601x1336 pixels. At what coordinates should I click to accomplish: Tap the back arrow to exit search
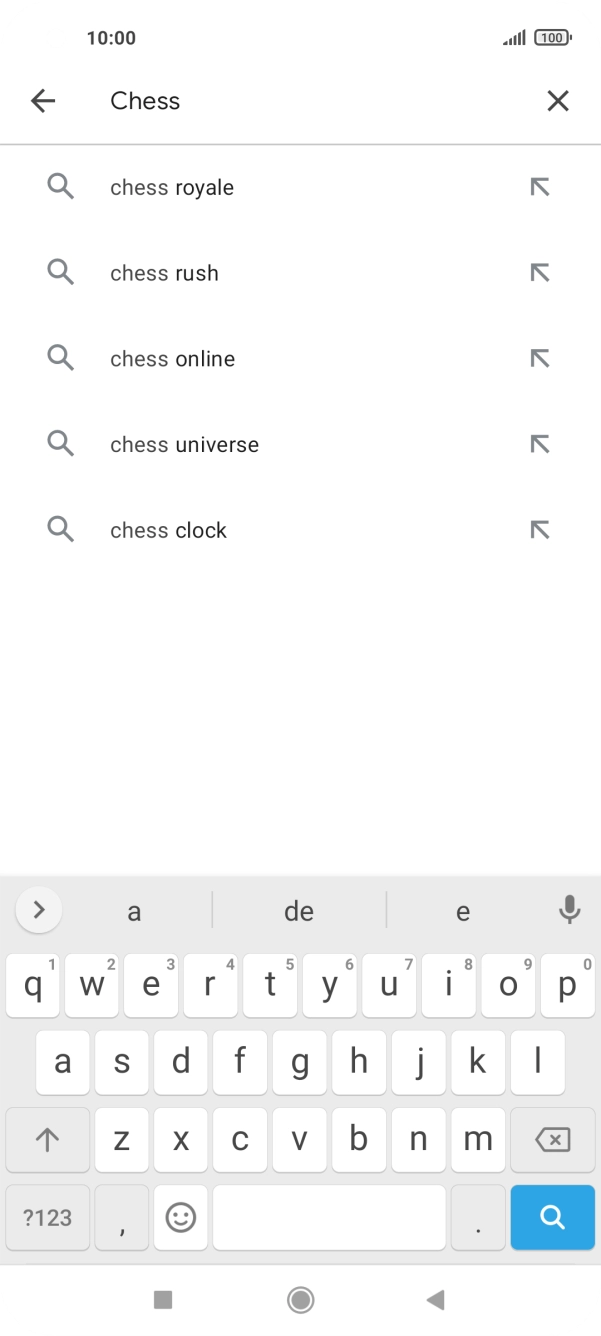click(x=43, y=100)
